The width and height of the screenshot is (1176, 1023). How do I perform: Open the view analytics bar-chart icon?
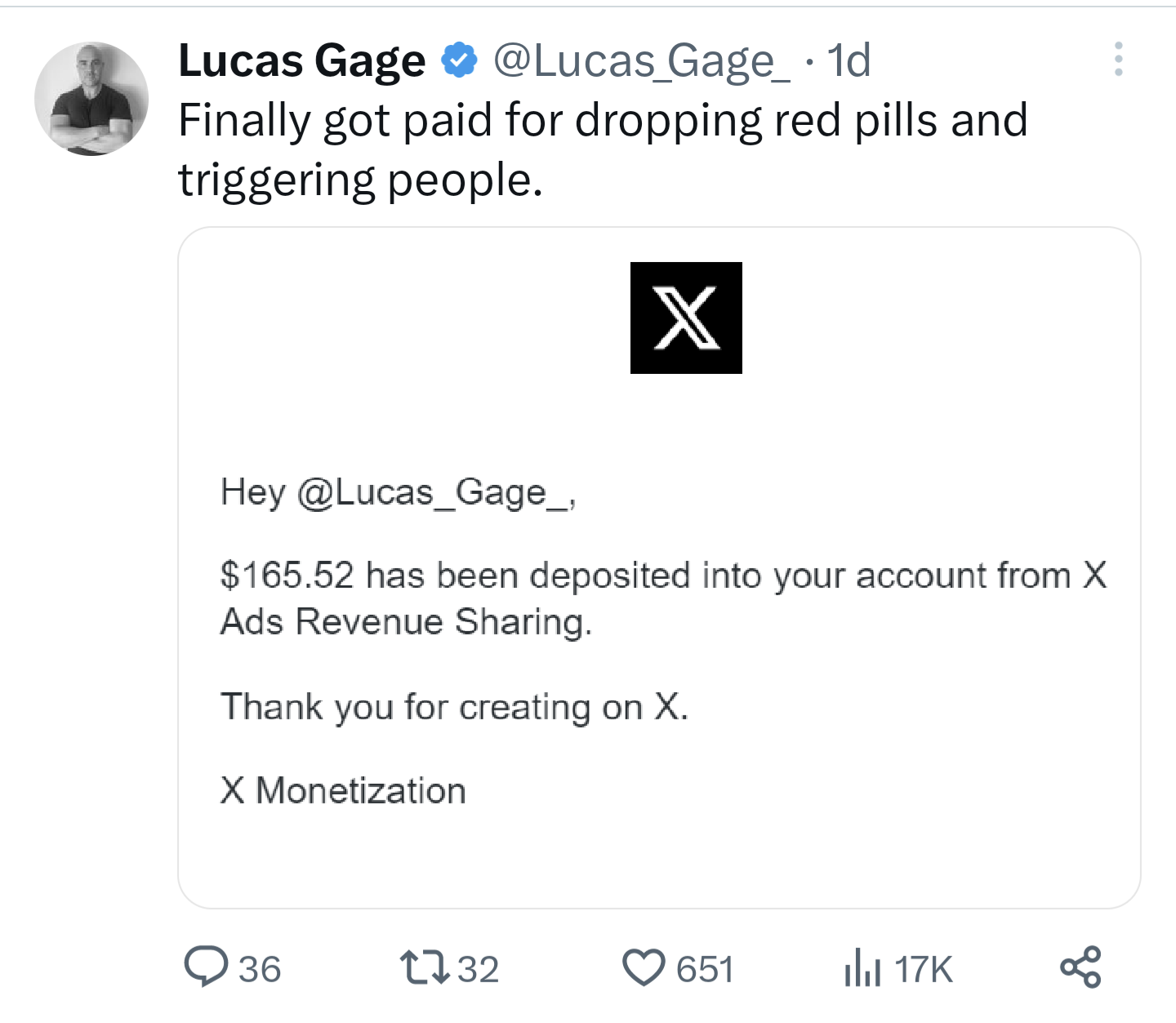(862, 968)
